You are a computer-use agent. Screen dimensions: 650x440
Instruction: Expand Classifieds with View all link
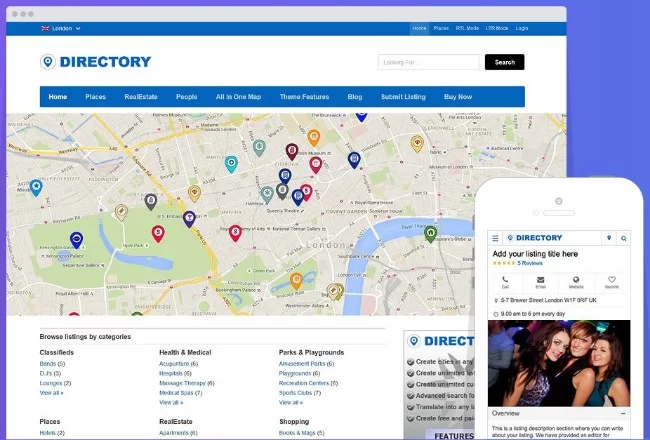(x=51, y=393)
